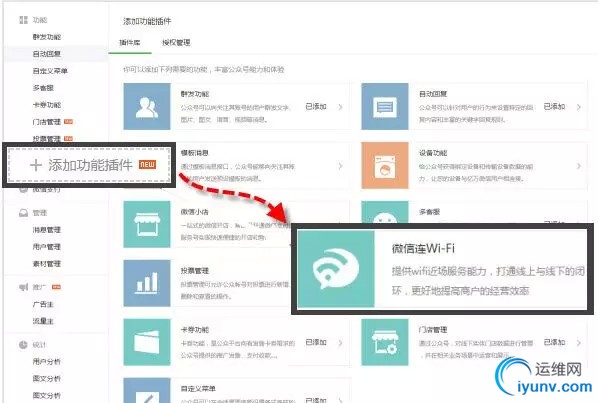Click the NEW badge next to sidebar 门店管理
598x403 pixels.
coord(68,122)
